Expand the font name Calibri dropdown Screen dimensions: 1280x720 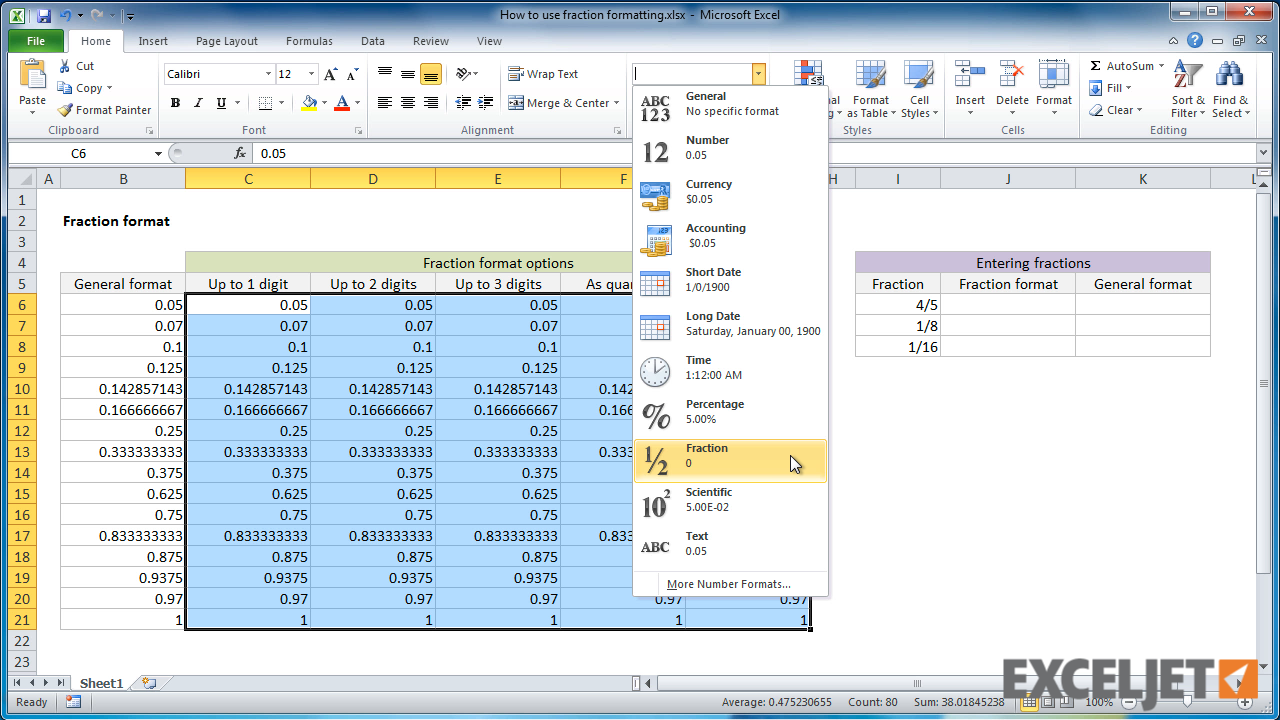pyautogui.click(x=268, y=75)
